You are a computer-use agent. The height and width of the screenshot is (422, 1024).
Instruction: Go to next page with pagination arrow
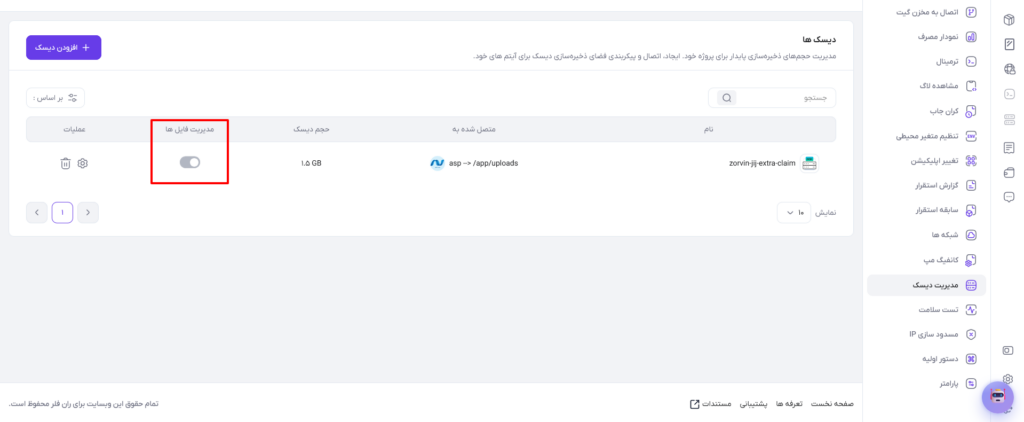point(37,213)
